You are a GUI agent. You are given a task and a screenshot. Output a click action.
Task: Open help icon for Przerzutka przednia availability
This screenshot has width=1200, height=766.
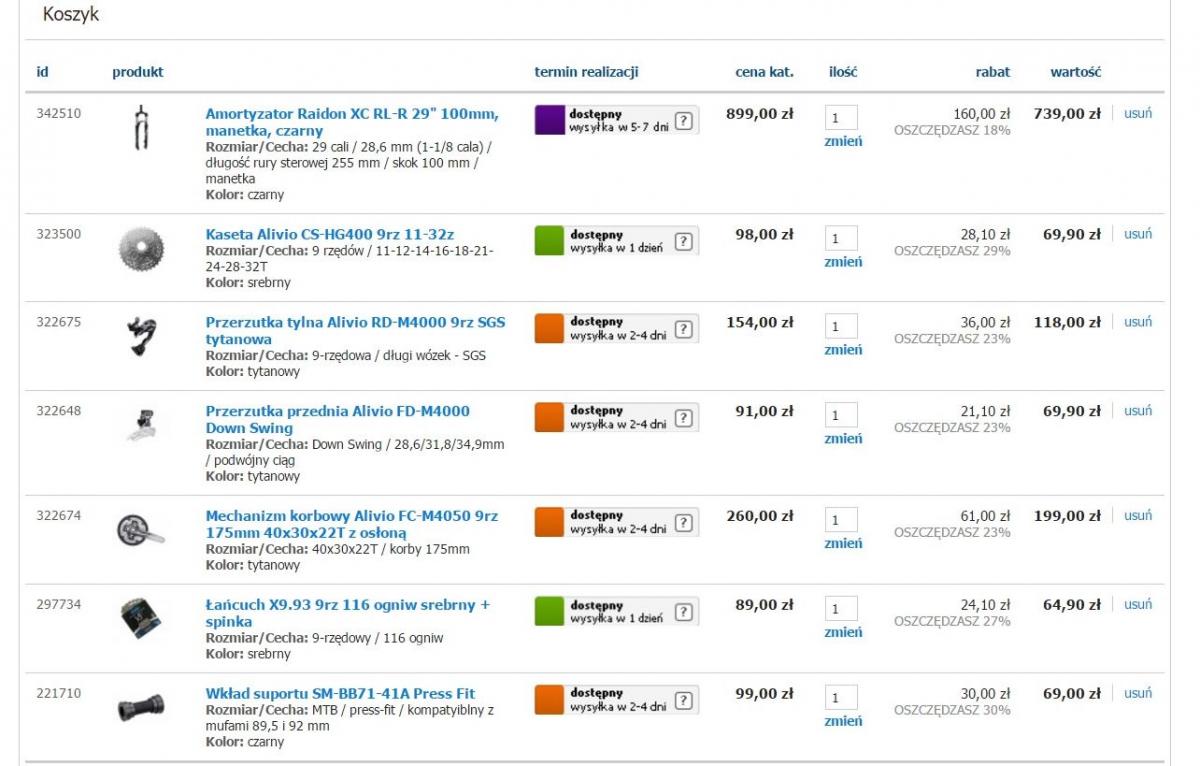coord(684,418)
